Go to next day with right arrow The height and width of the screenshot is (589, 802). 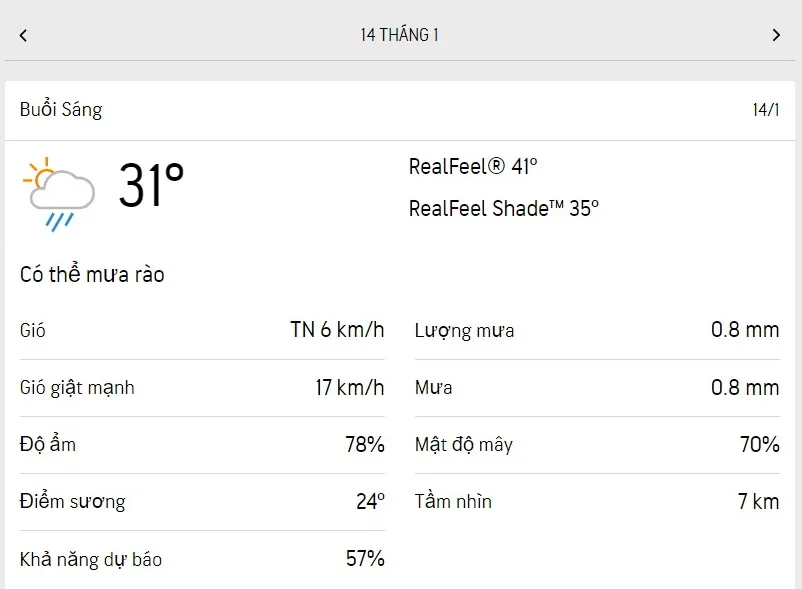pyautogui.click(x=776, y=35)
